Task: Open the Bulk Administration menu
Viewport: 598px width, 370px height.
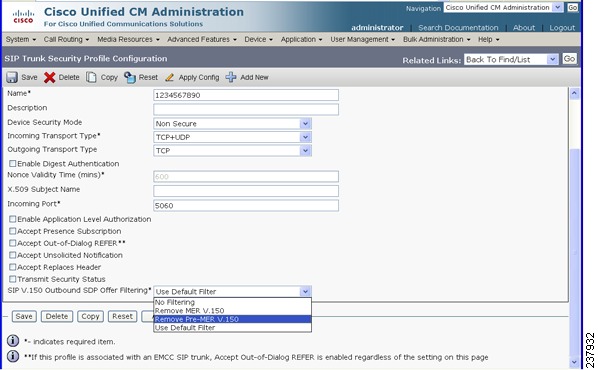Action: tap(437, 39)
